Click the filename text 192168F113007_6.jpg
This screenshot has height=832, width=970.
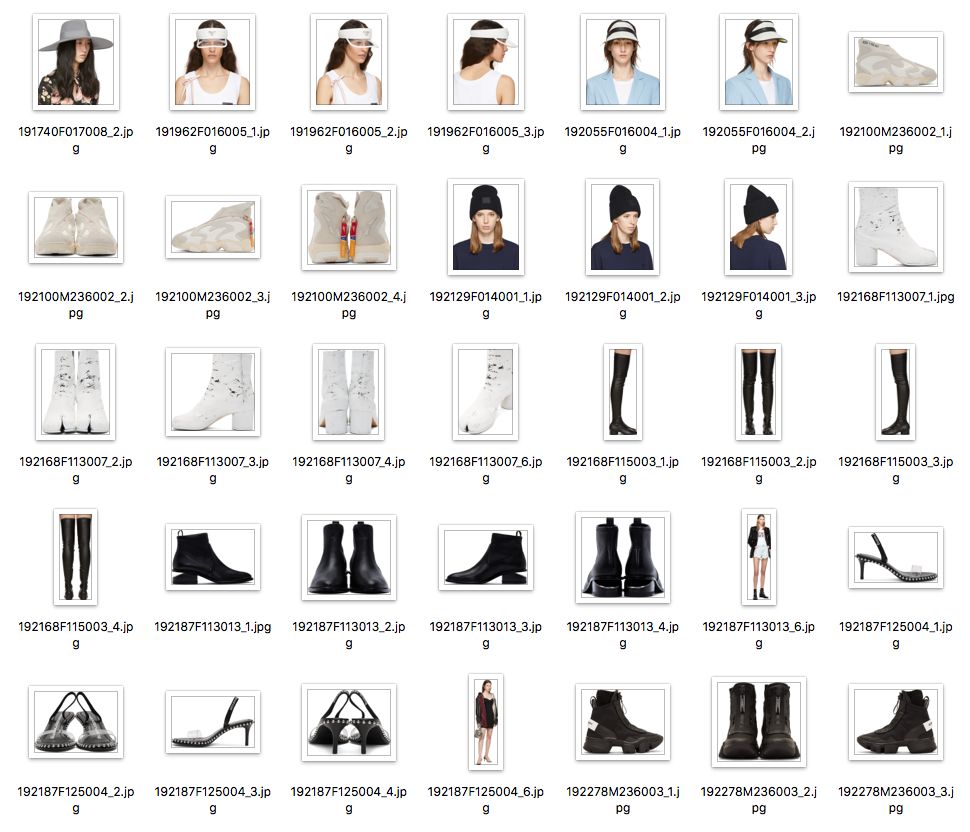[486, 470]
